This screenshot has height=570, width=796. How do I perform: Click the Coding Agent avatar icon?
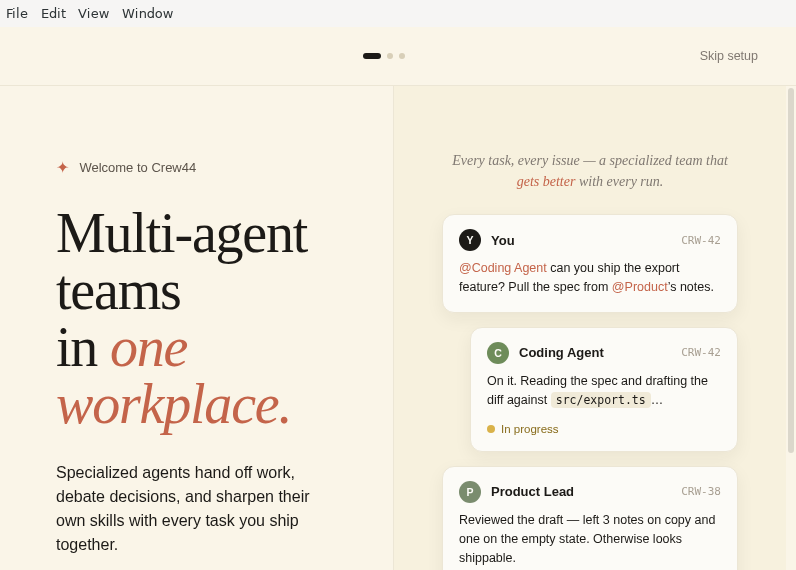click(x=498, y=353)
